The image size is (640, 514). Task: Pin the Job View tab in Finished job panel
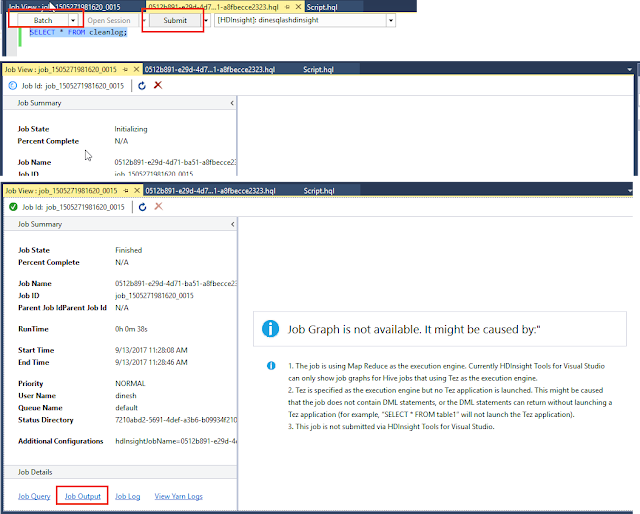pos(126,191)
